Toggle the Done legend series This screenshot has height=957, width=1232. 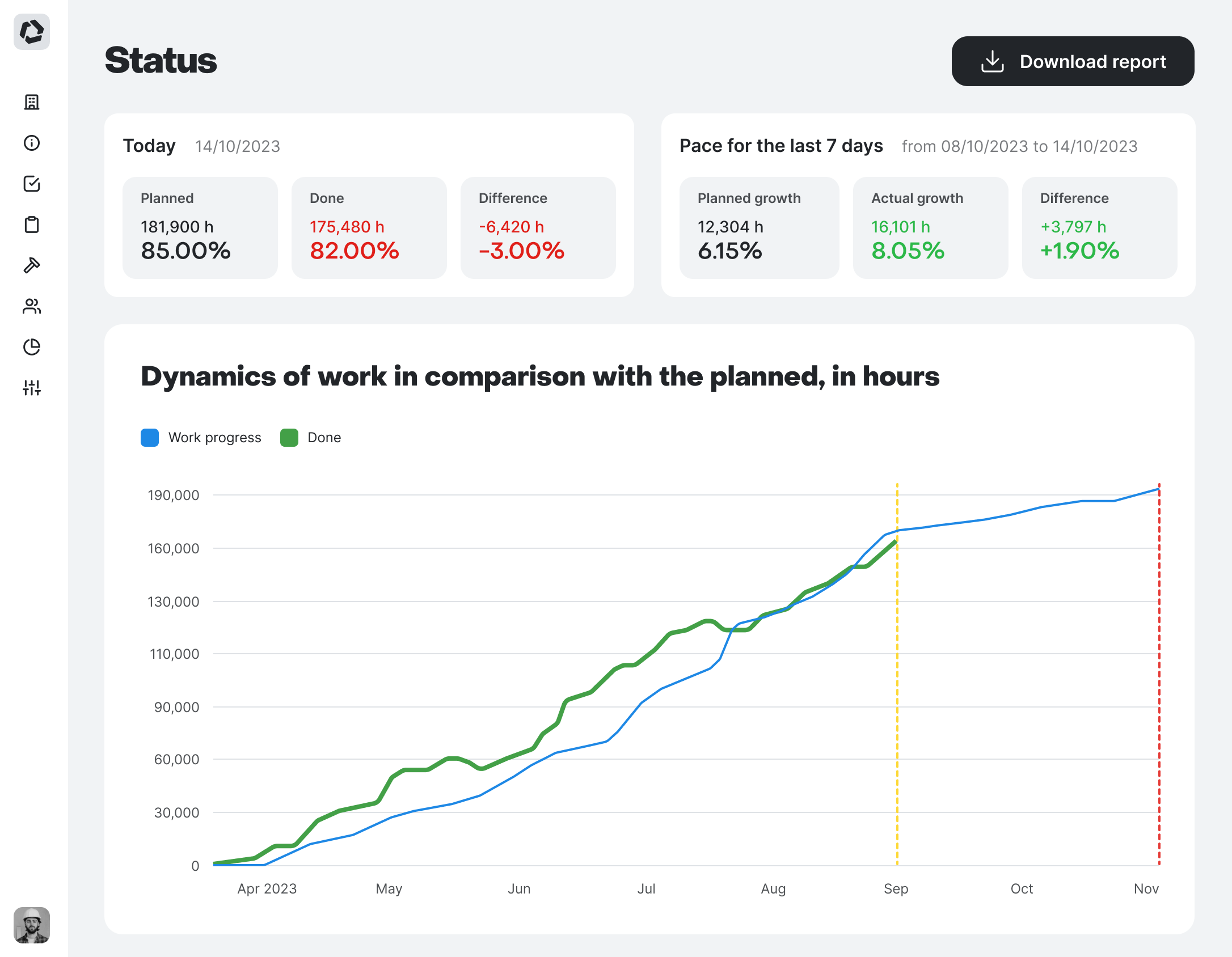pos(324,438)
